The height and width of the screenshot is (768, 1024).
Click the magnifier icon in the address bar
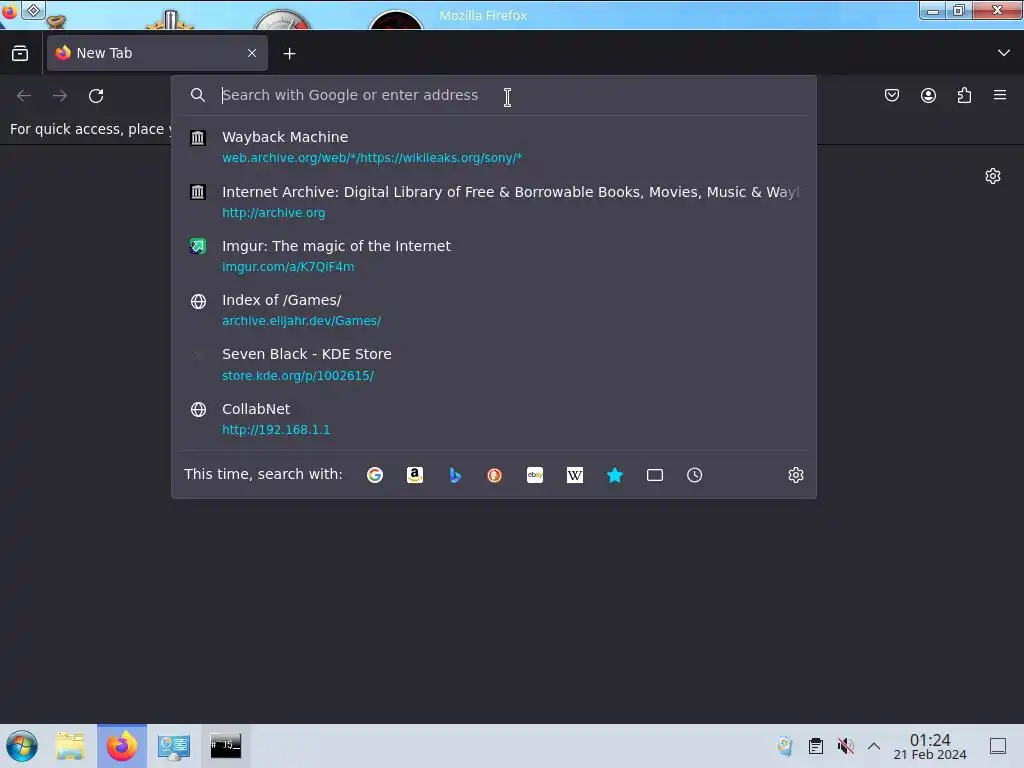coord(198,95)
